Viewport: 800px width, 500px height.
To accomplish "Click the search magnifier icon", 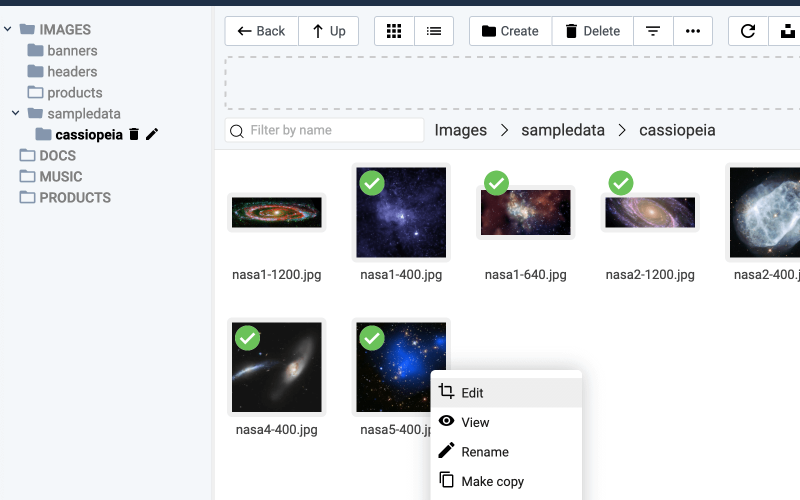I will (237, 131).
